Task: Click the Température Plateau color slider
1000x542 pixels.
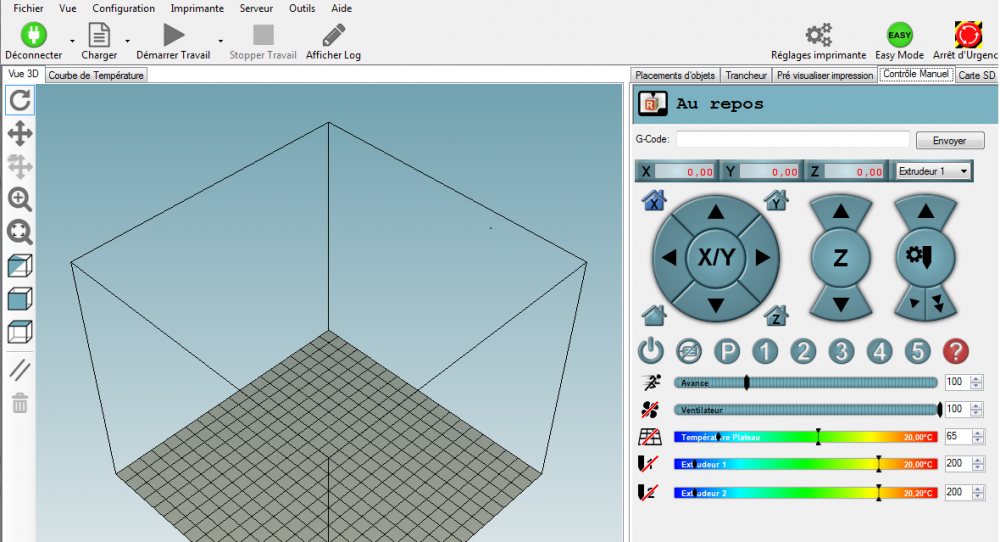Action: pos(805,437)
